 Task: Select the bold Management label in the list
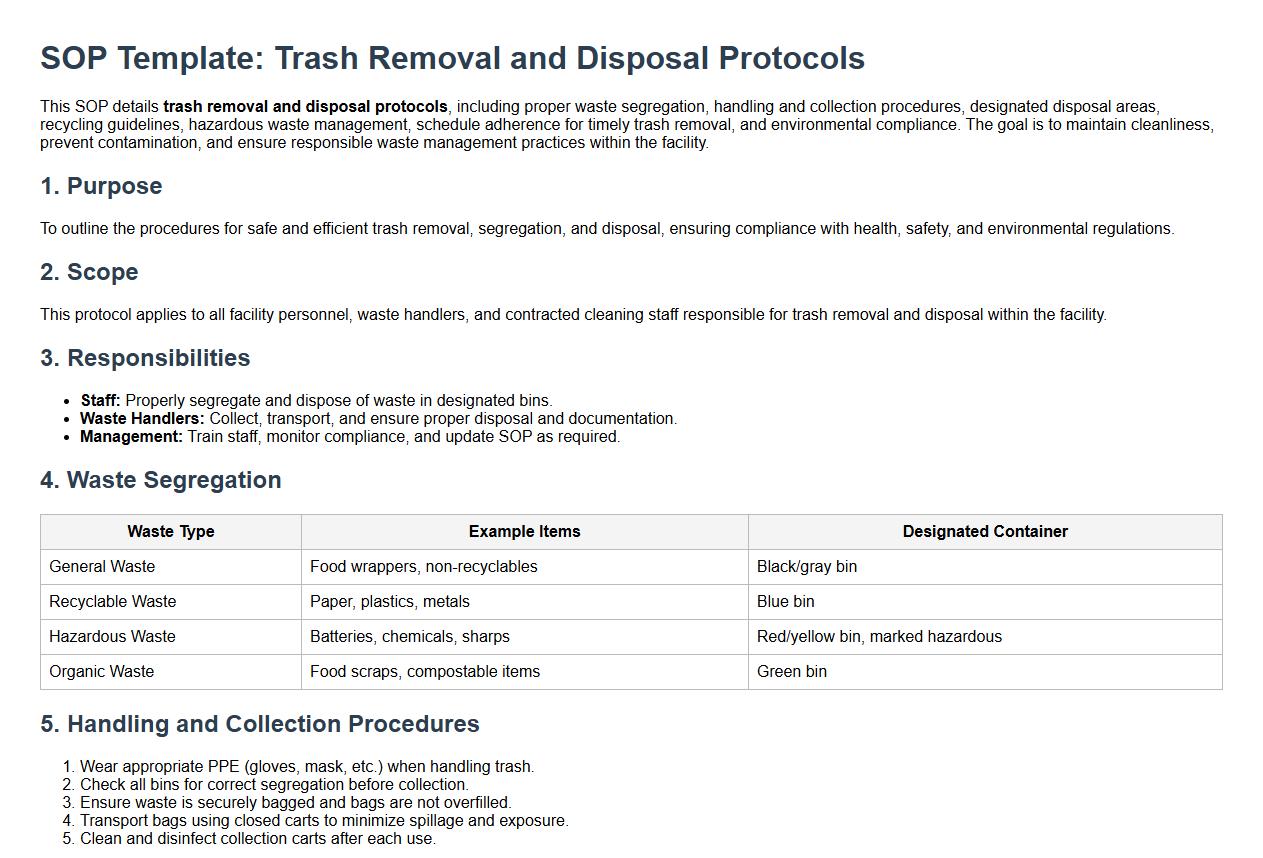tap(131, 437)
